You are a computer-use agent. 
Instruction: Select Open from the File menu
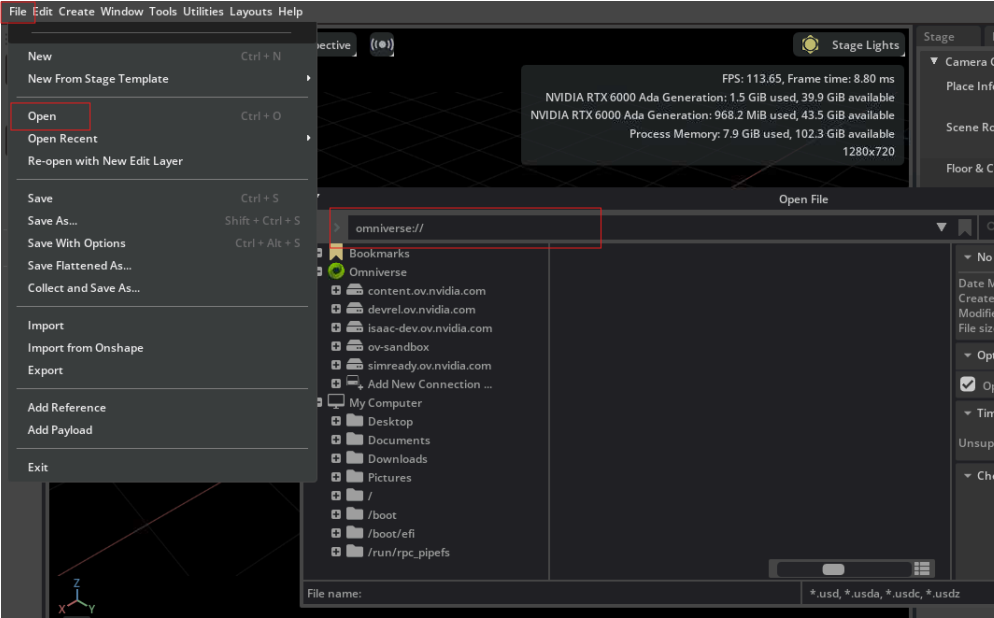43,115
